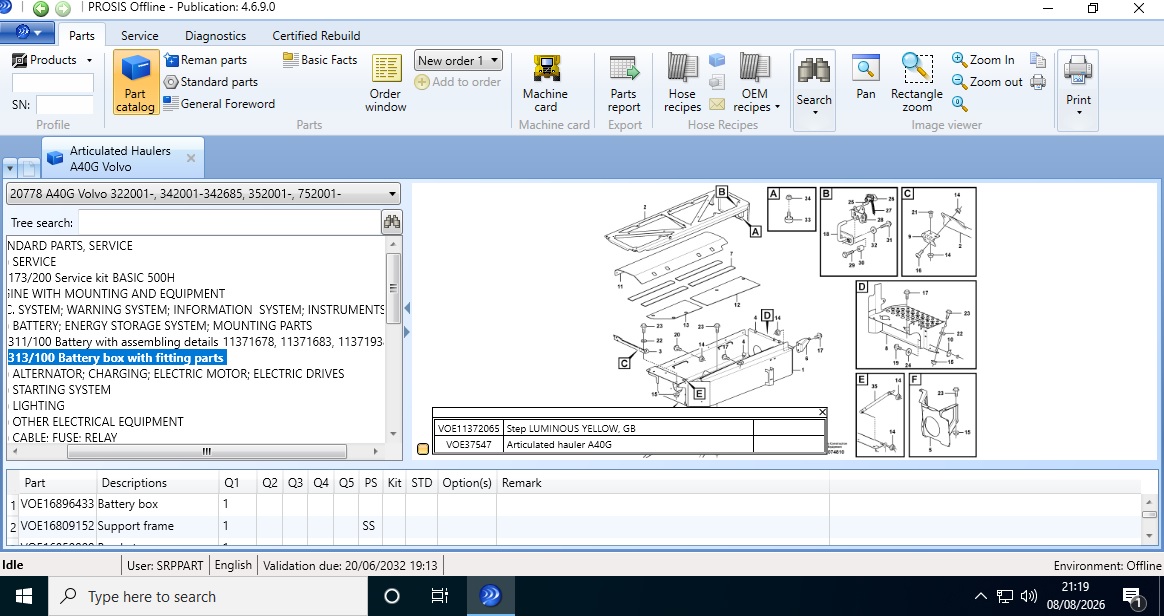Open the Print dropdown
This screenshot has width=1164, height=616.
pos(1078,90)
